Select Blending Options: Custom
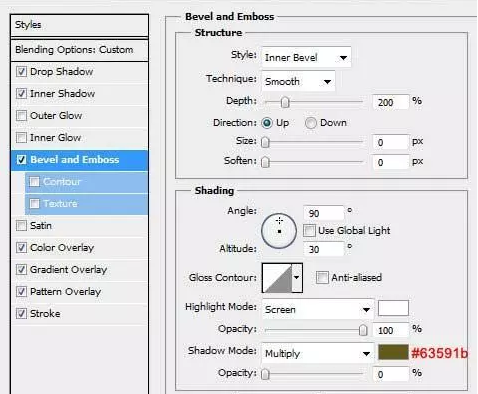The width and height of the screenshot is (478, 394). point(79,50)
